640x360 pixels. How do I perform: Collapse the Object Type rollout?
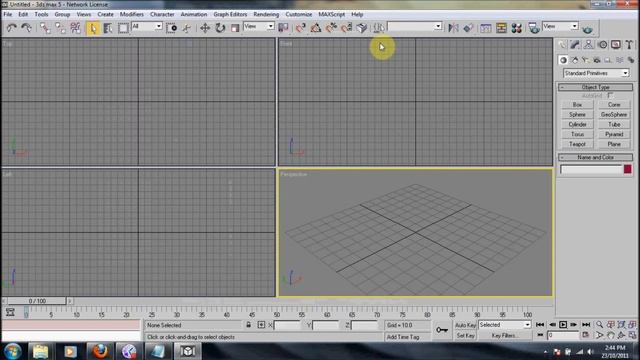[x=596, y=87]
